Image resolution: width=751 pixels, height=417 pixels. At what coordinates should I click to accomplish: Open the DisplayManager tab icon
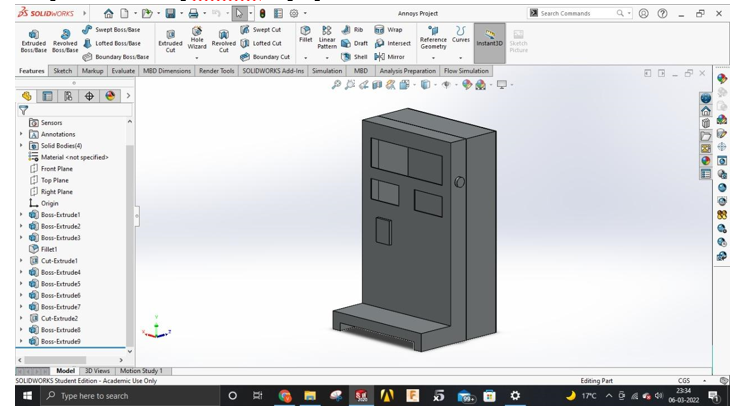(x=110, y=96)
